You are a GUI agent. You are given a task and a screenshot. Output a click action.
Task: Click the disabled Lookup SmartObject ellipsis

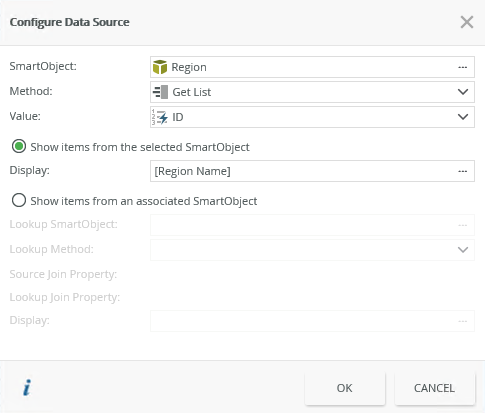pos(462,225)
